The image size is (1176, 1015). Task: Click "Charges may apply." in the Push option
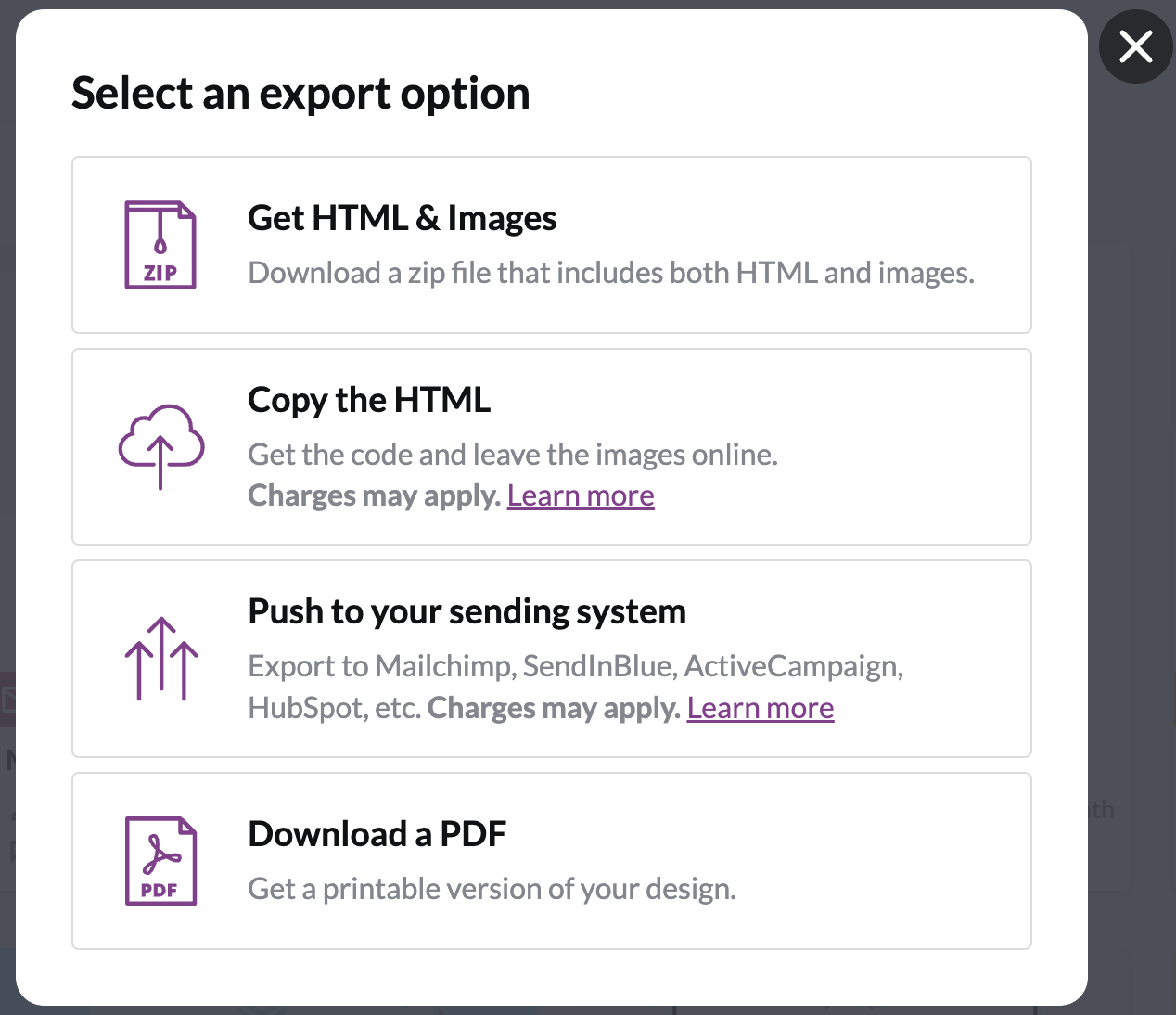(554, 709)
